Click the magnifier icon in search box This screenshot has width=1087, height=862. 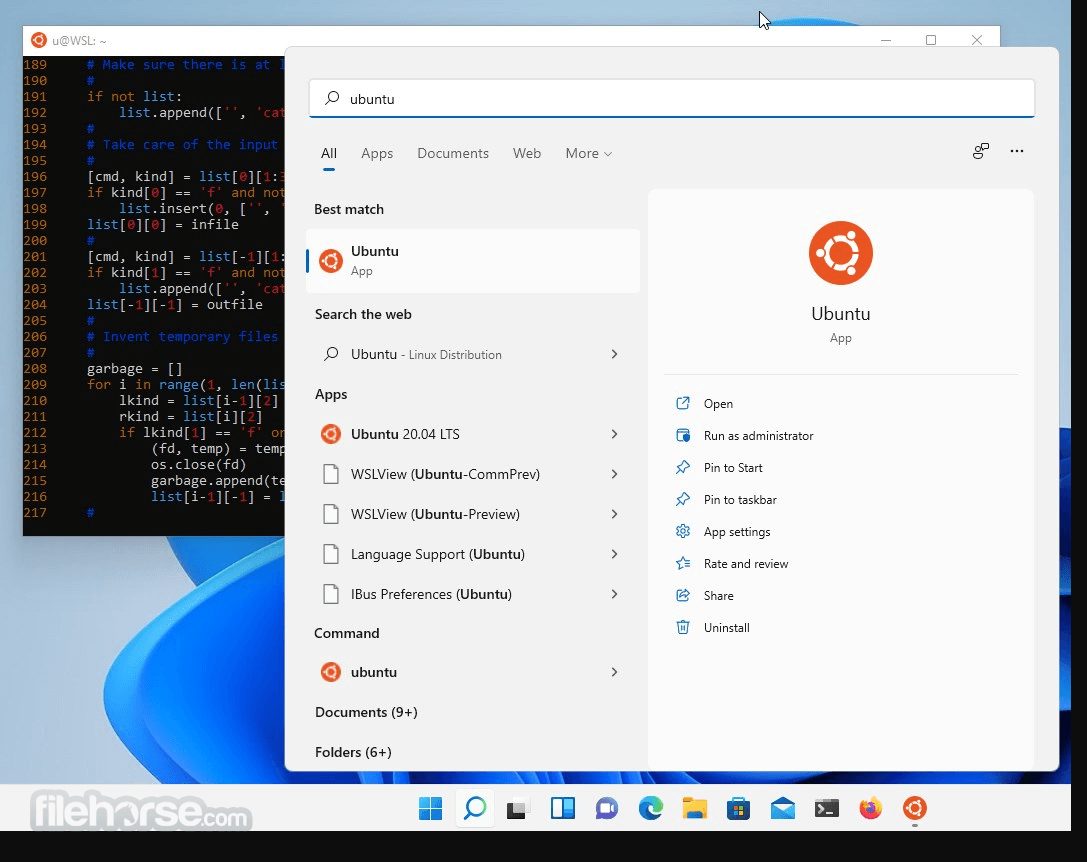(333, 98)
